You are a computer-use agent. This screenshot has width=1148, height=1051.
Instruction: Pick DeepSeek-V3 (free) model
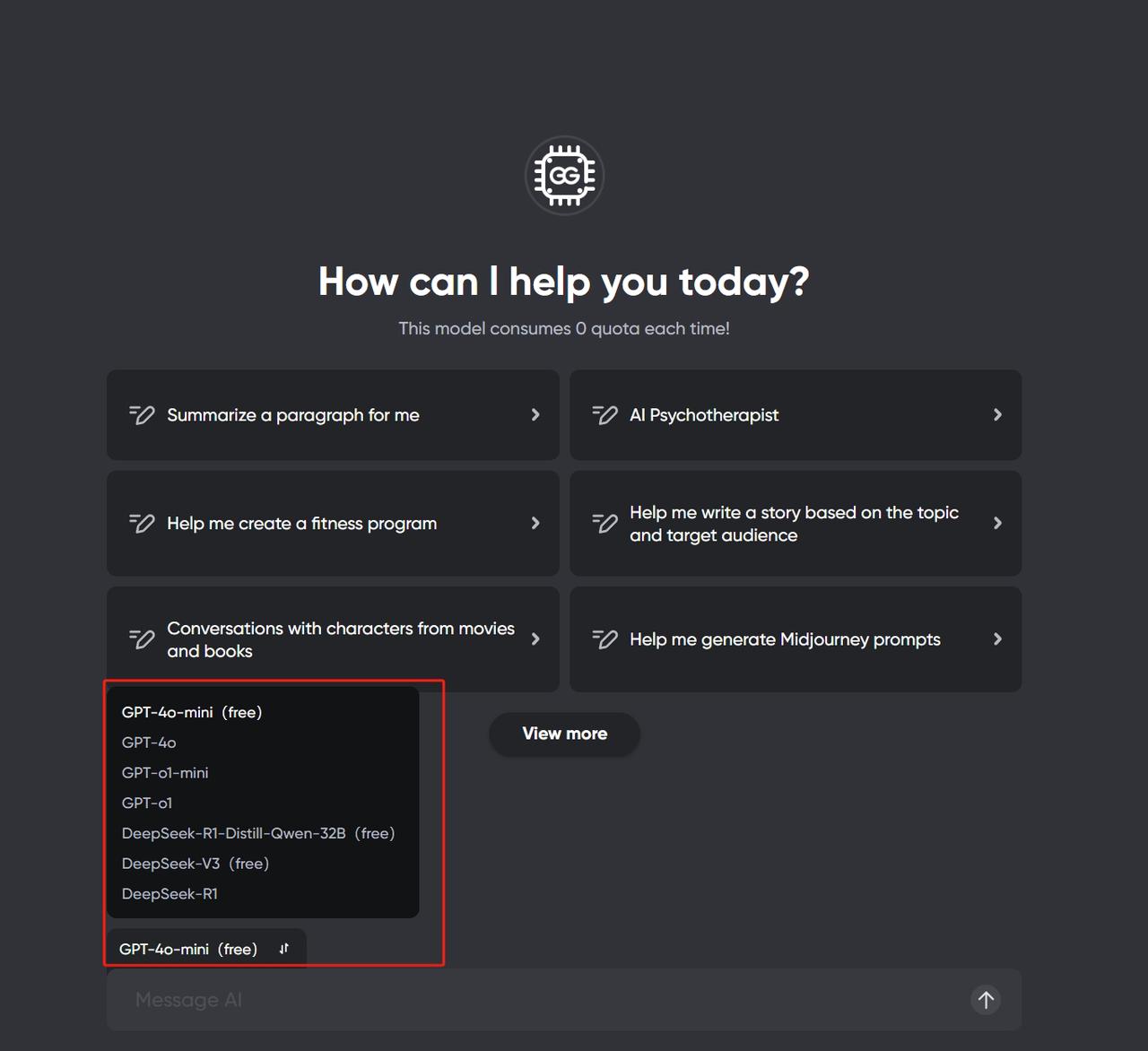pos(196,864)
